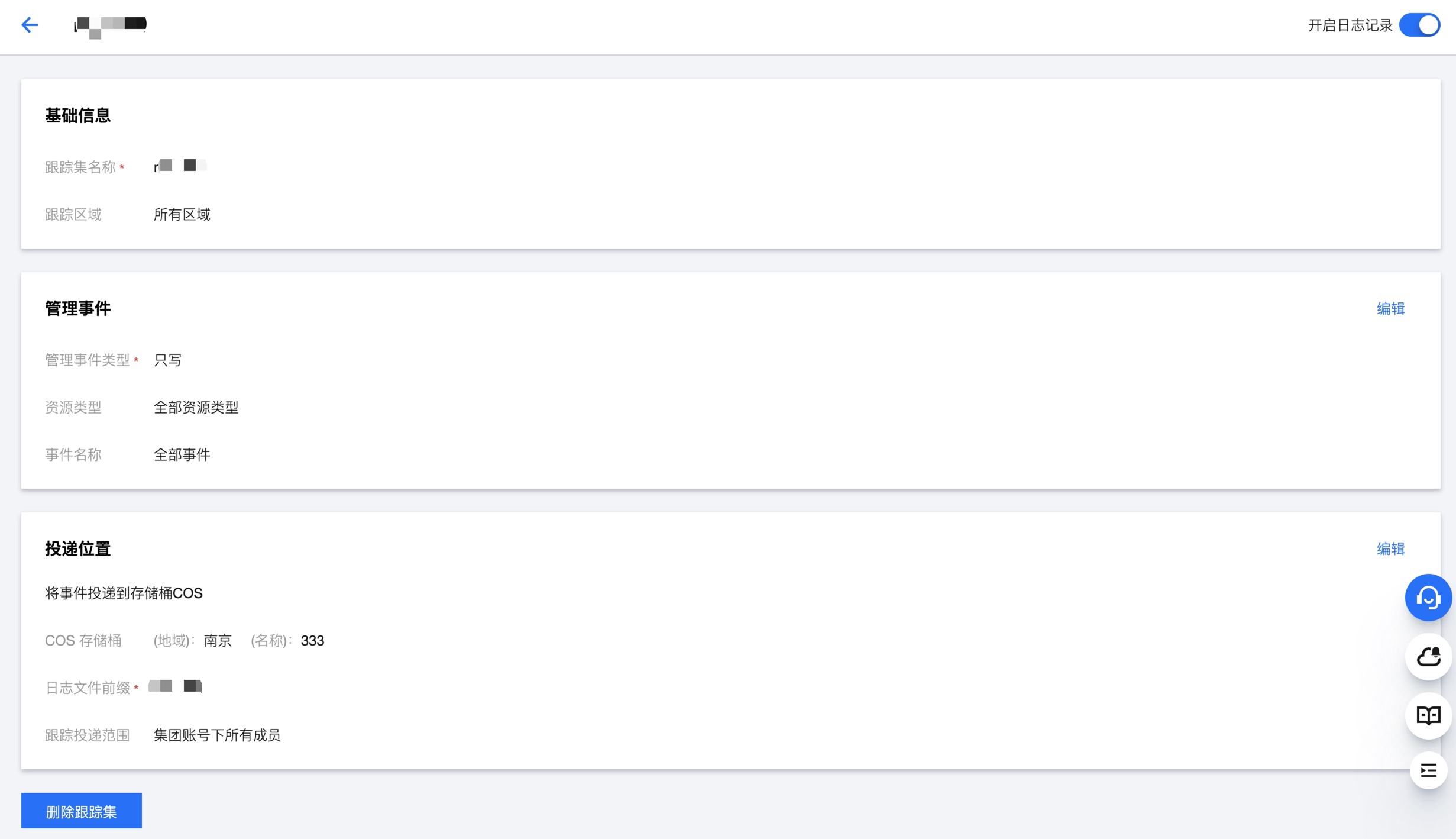
Task: Click COS bucket name 333
Action: (x=312, y=641)
